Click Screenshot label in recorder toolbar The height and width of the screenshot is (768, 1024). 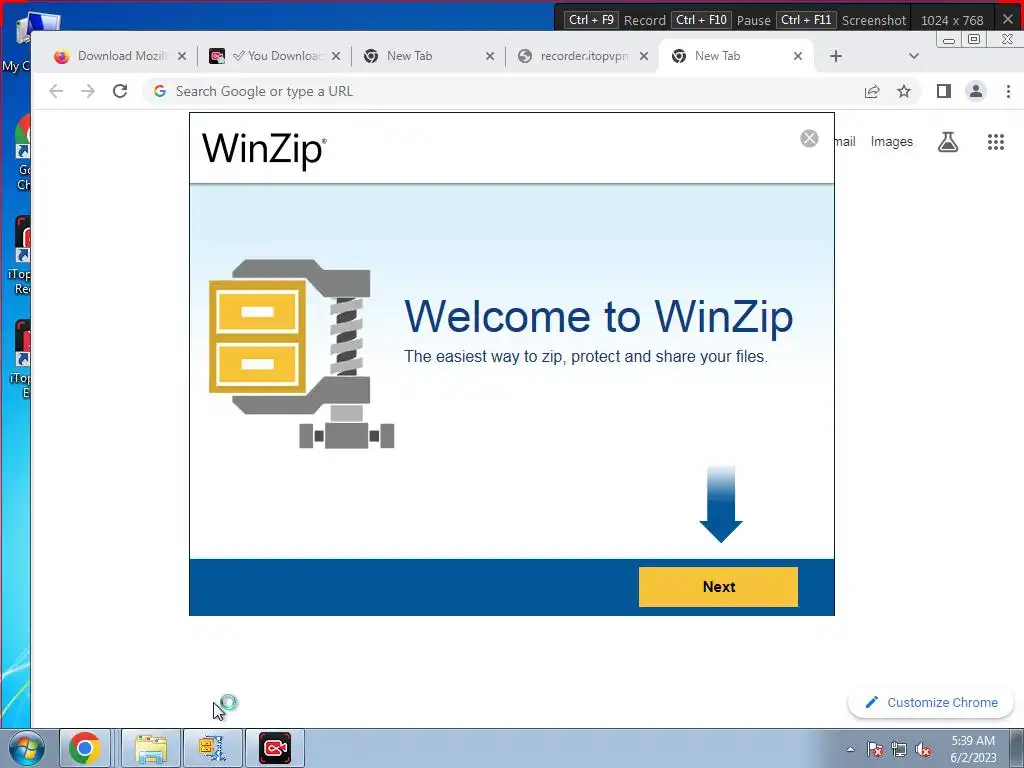tap(874, 20)
